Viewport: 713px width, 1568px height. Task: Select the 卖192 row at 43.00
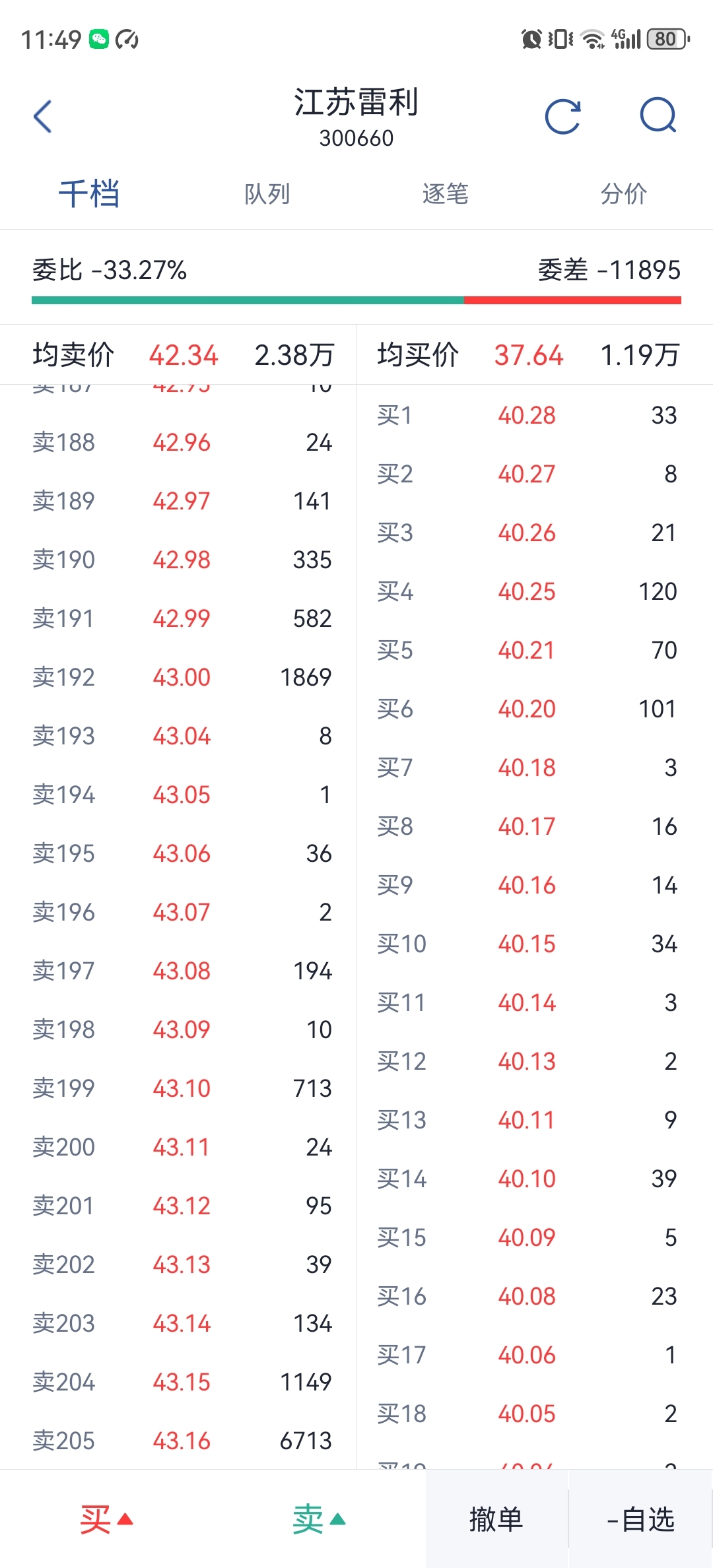tap(182, 677)
